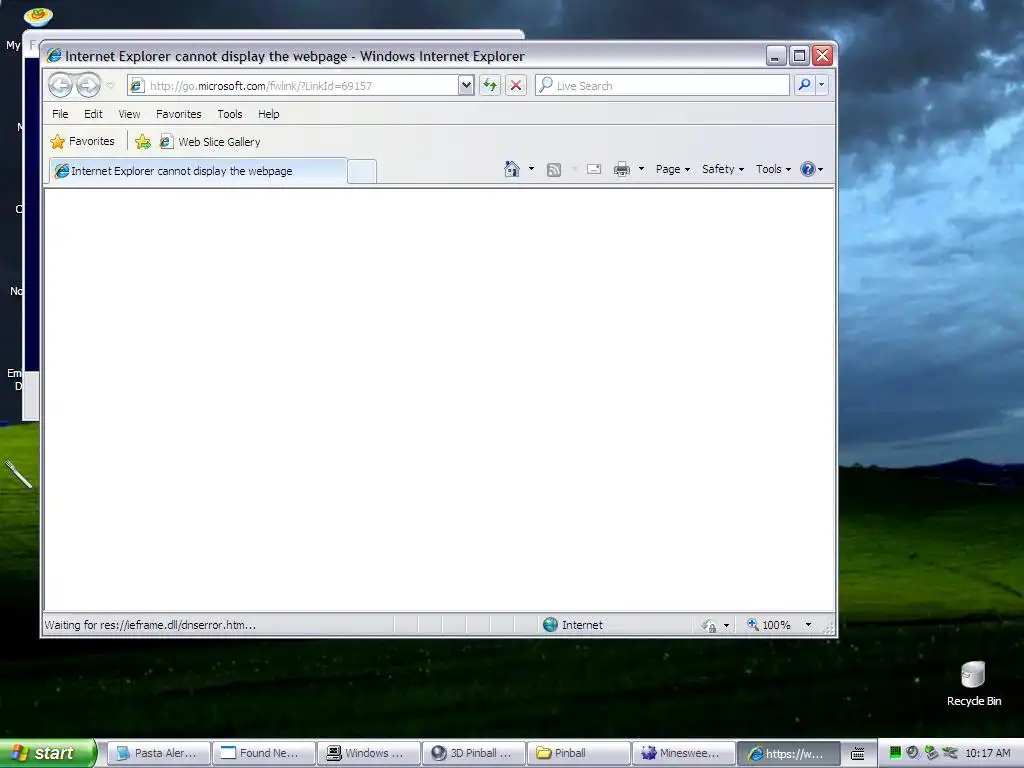Image resolution: width=1024 pixels, height=768 pixels.
Task: Open the Page command bar menu
Action: click(673, 169)
